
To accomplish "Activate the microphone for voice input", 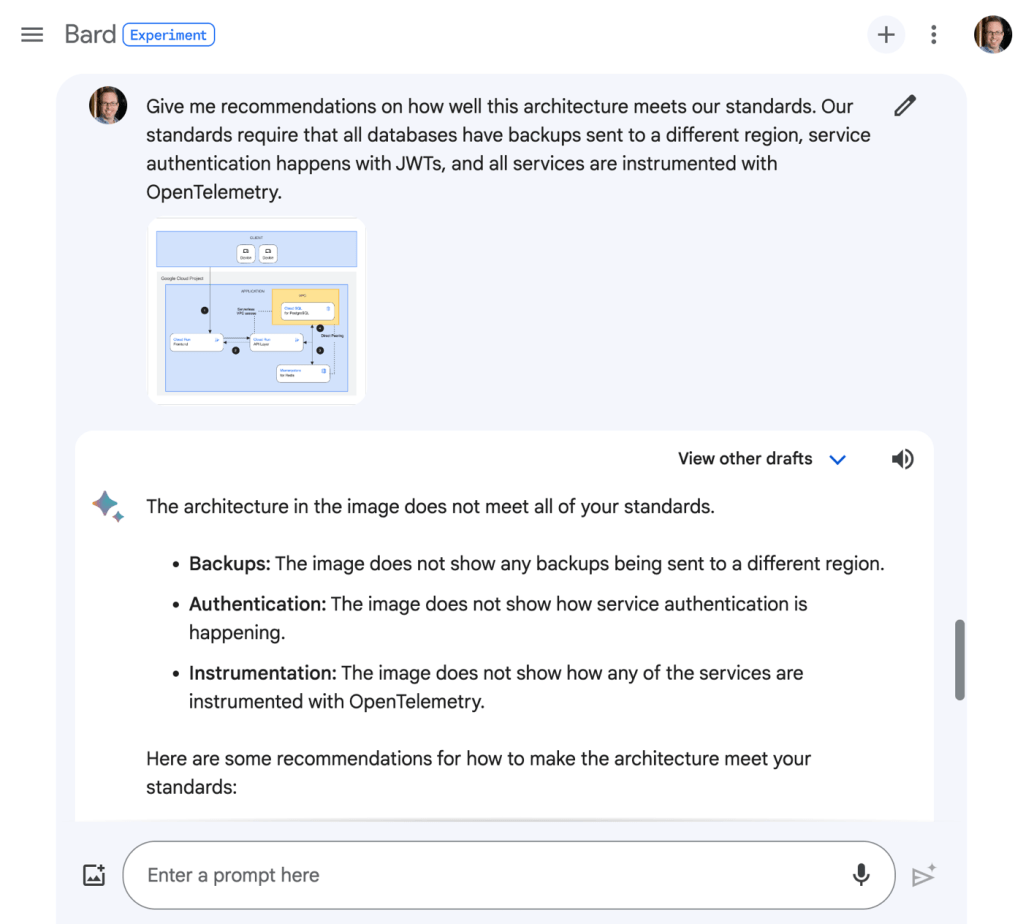I will [x=860, y=875].
